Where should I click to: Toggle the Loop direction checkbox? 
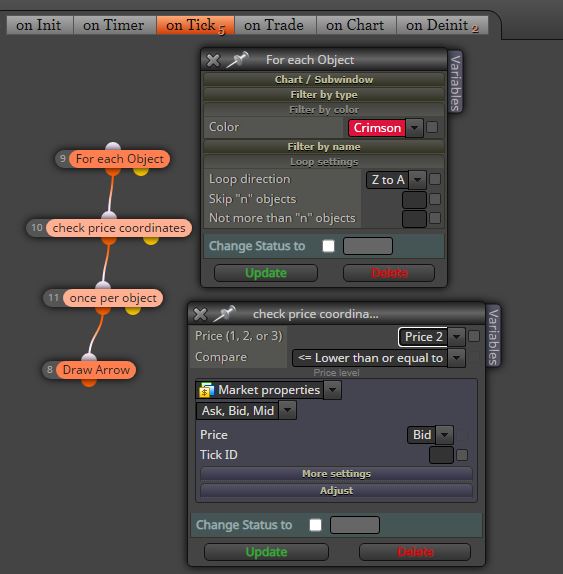click(x=435, y=179)
